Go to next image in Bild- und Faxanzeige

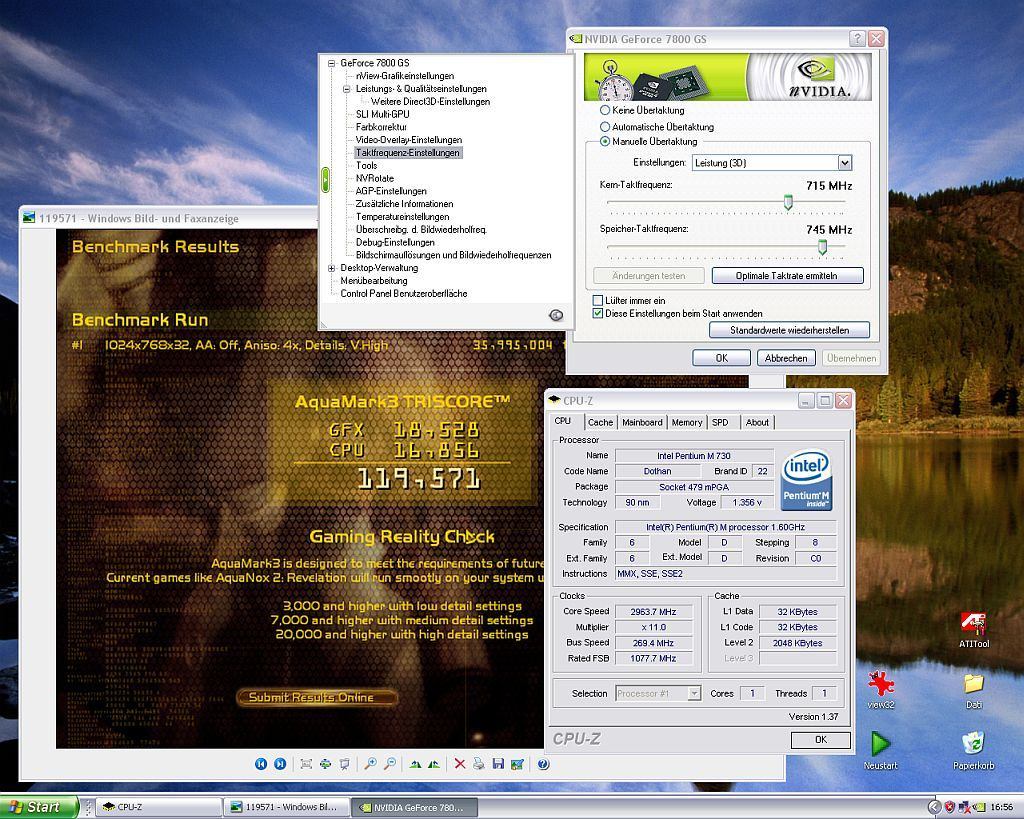click(280, 763)
